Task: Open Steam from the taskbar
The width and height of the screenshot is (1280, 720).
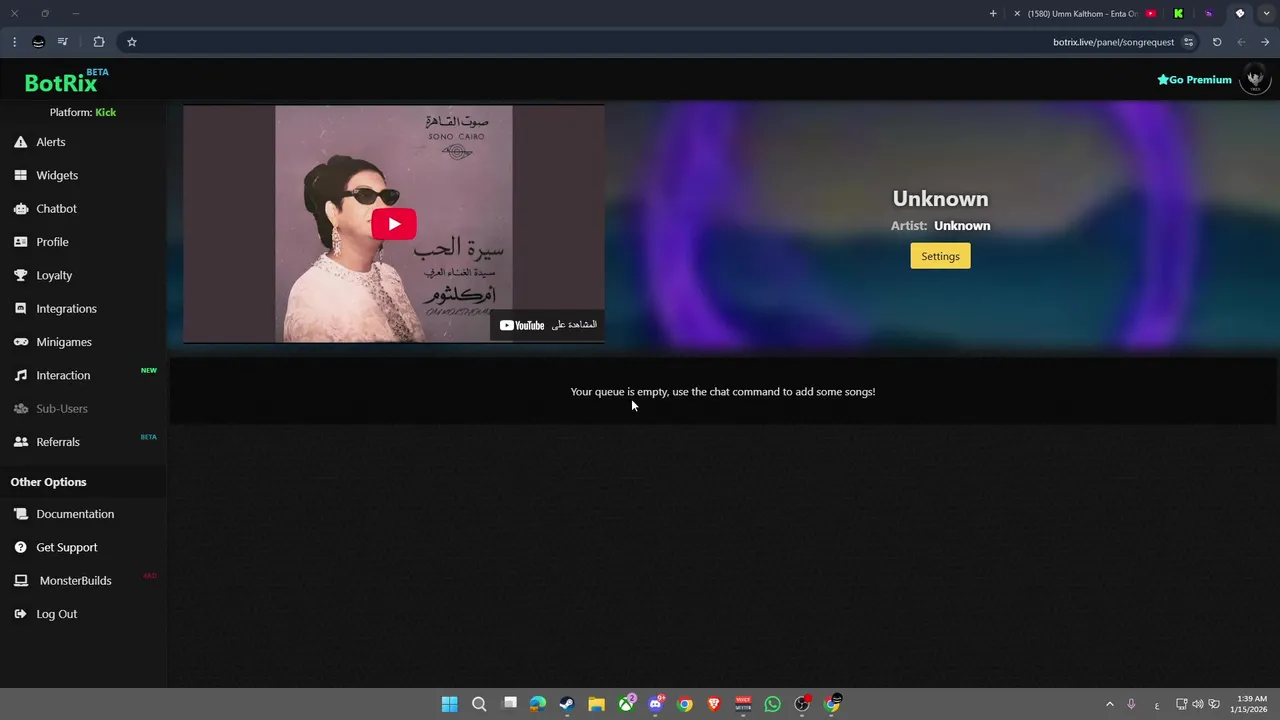Action: (567, 704)
